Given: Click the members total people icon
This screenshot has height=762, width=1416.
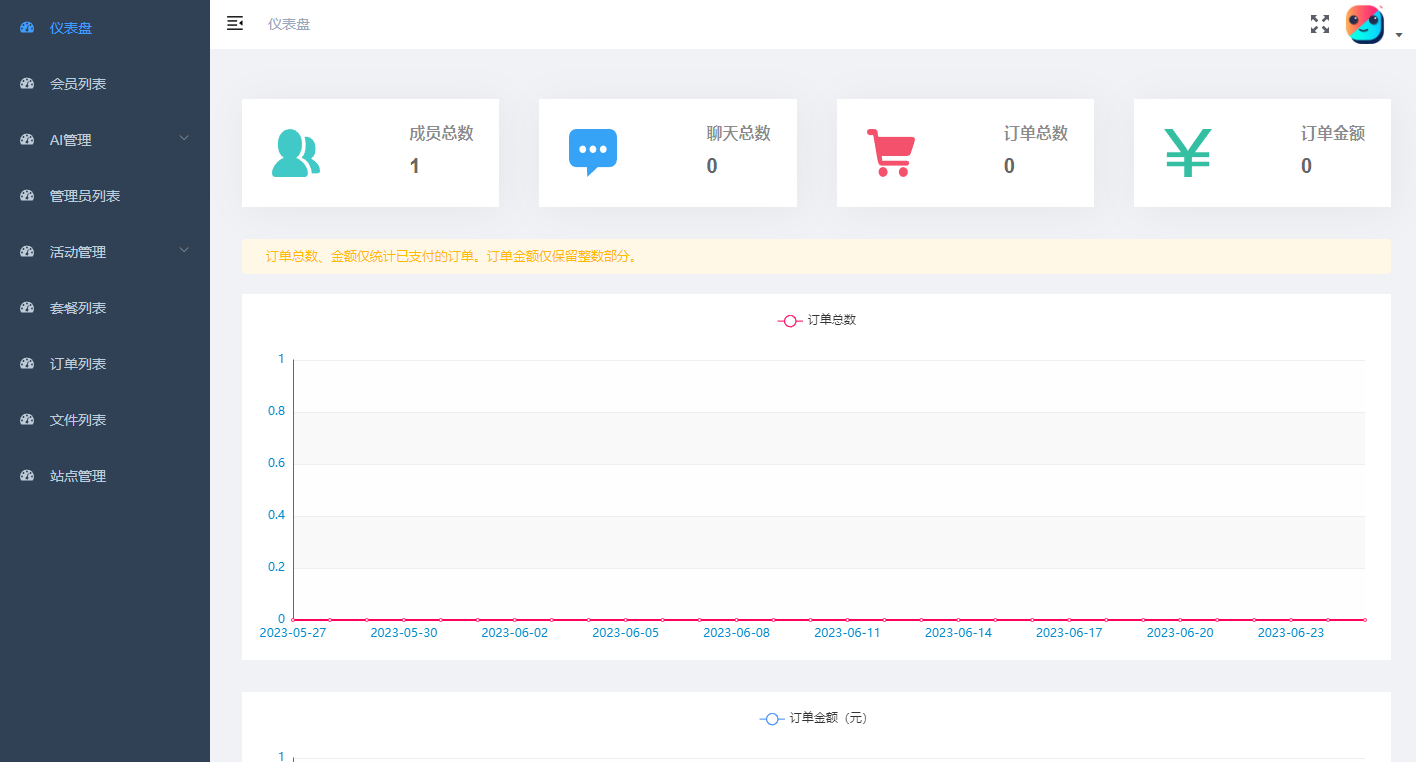Looking at the screenshot, I should (295, 153).
